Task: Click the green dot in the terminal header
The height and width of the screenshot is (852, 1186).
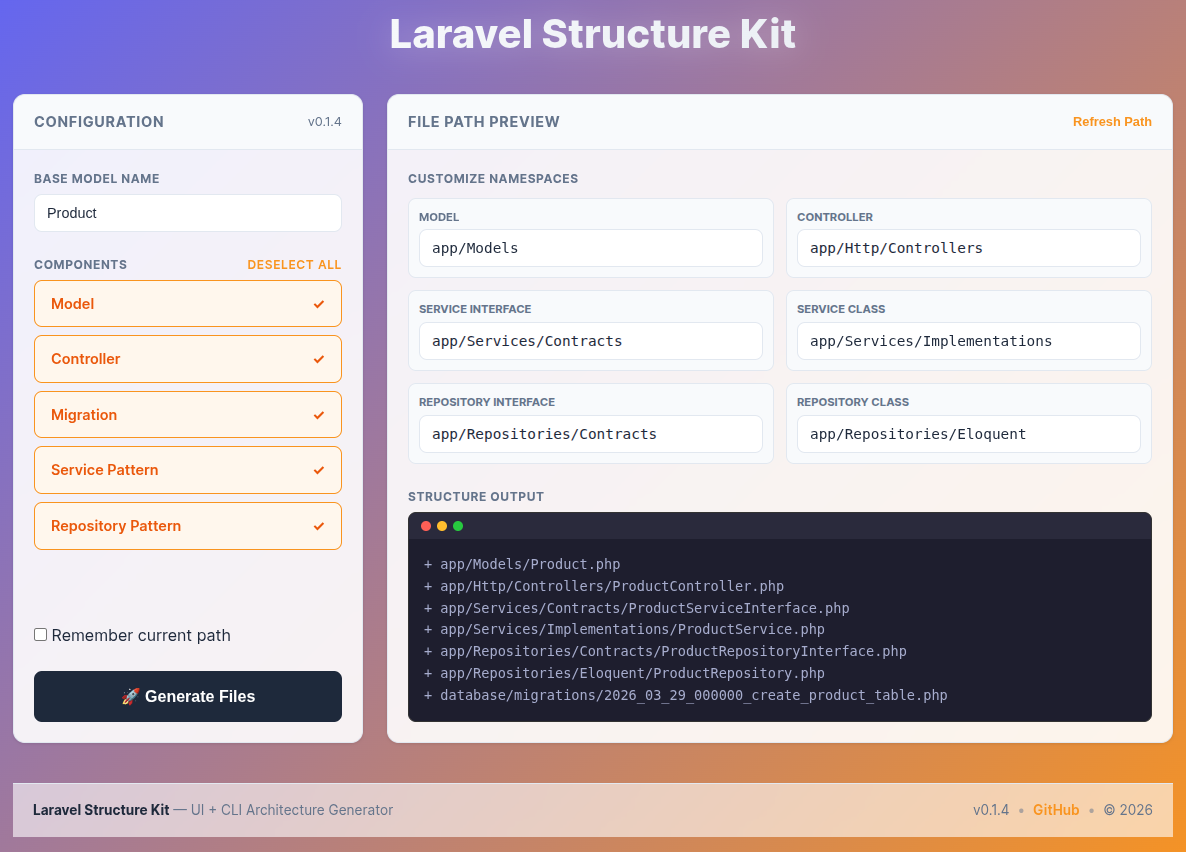Action: tap(459, 524)
